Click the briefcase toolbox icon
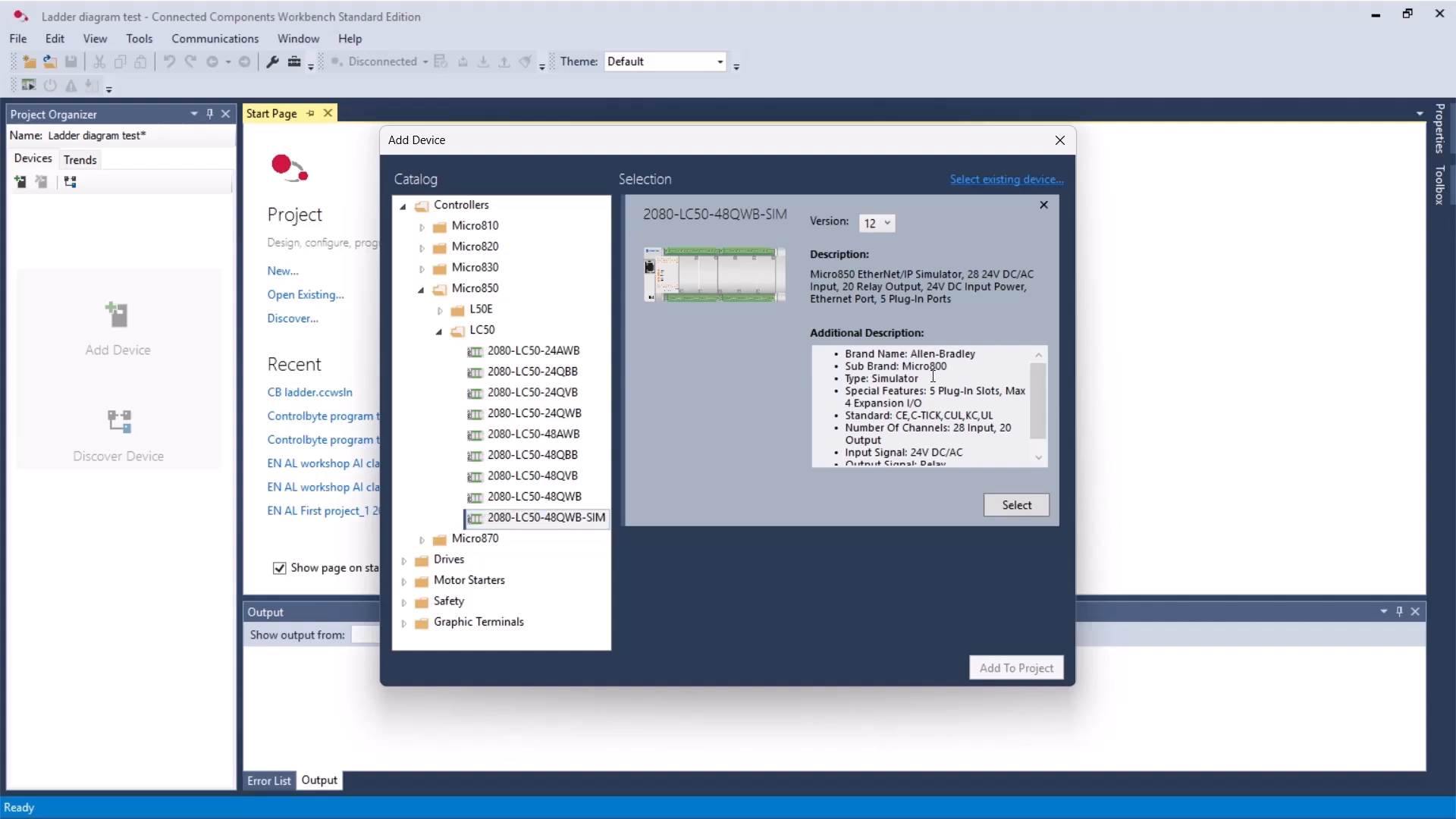This screenshot has width=1456, height=819. click(x=294, y=61)
